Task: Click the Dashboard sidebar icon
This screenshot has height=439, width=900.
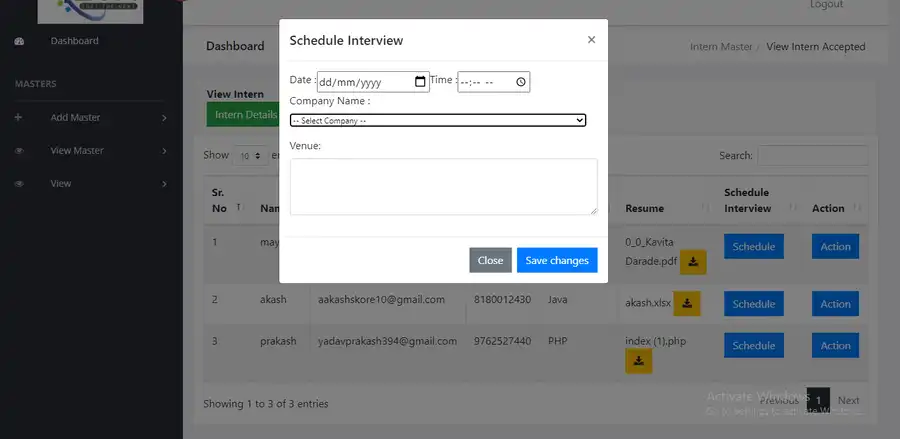Action: pyautogui.click(x=19, y=41)
